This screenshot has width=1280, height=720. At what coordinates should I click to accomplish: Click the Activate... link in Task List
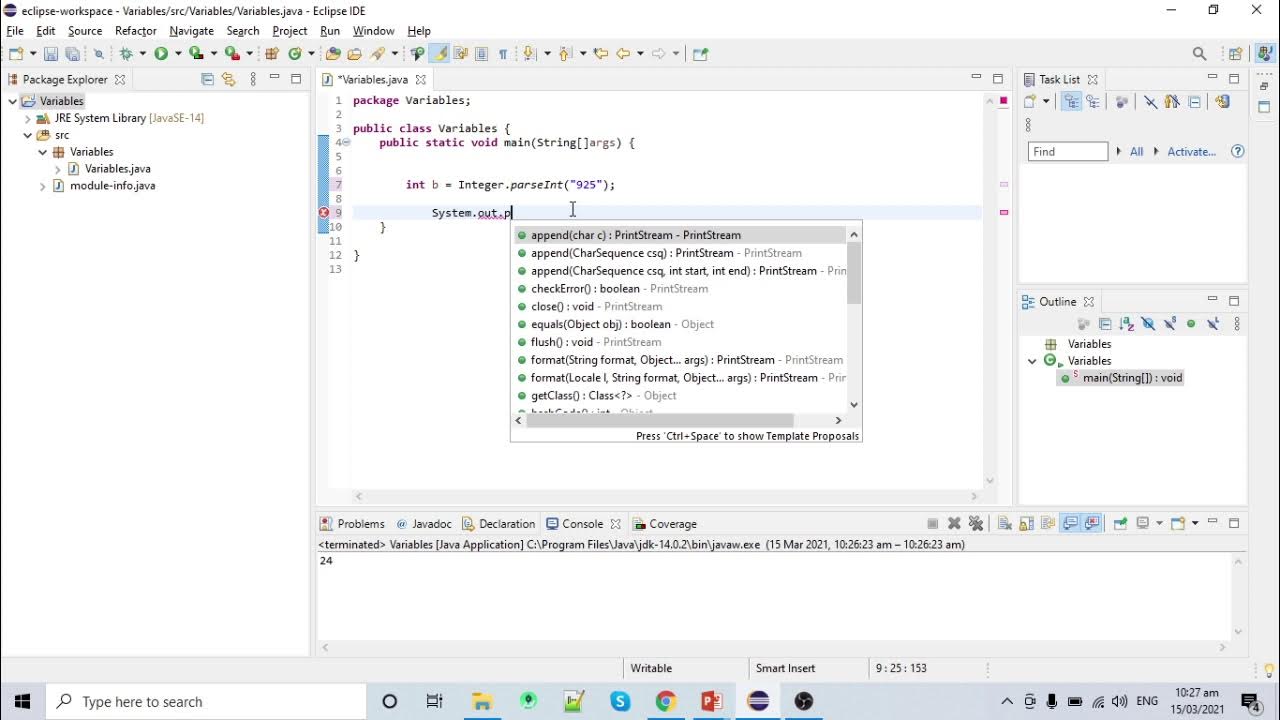(1191, 152)
